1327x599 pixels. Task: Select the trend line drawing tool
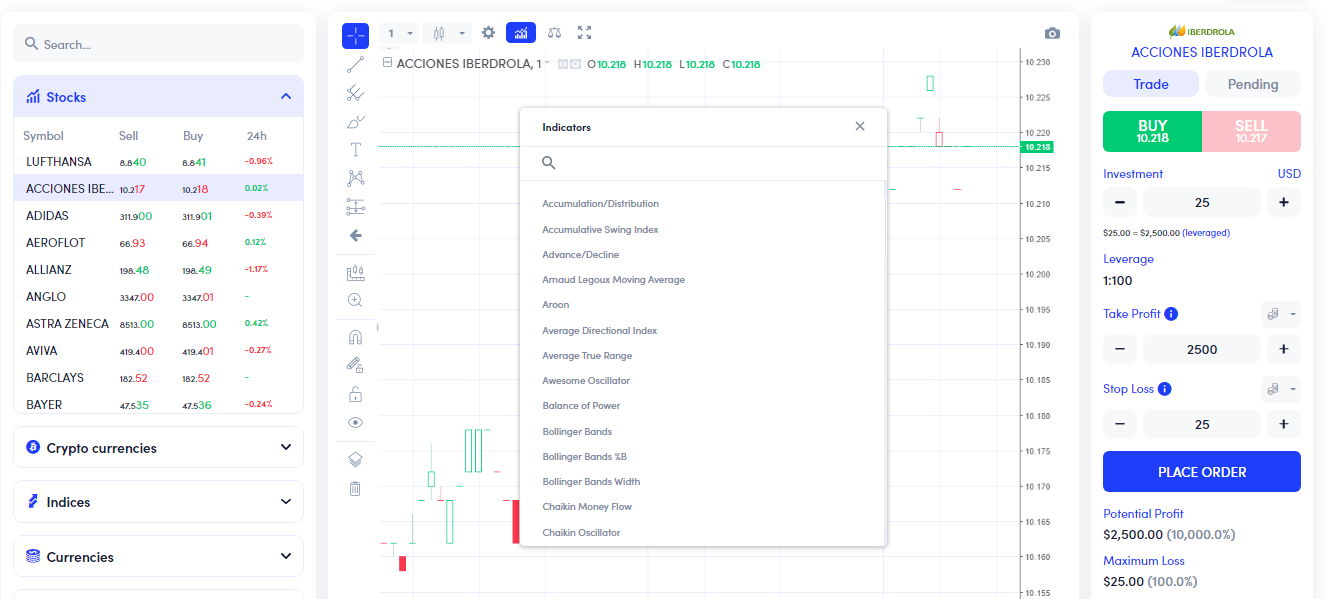(x=355, y=65)
